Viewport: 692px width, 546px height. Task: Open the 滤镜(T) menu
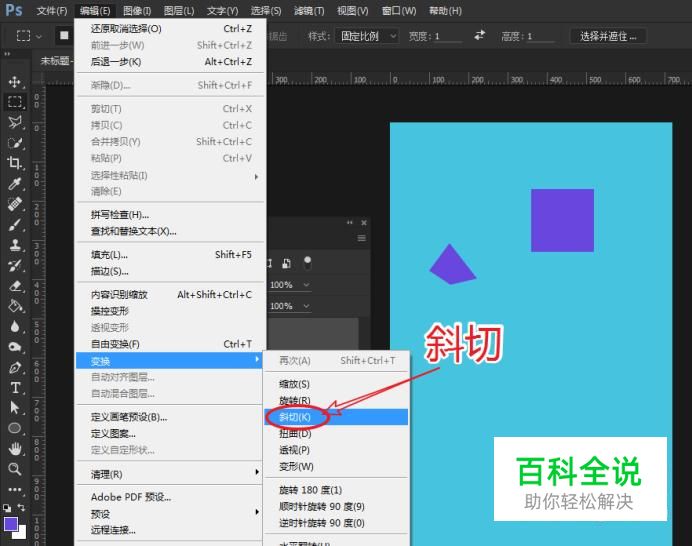[309, 11]
